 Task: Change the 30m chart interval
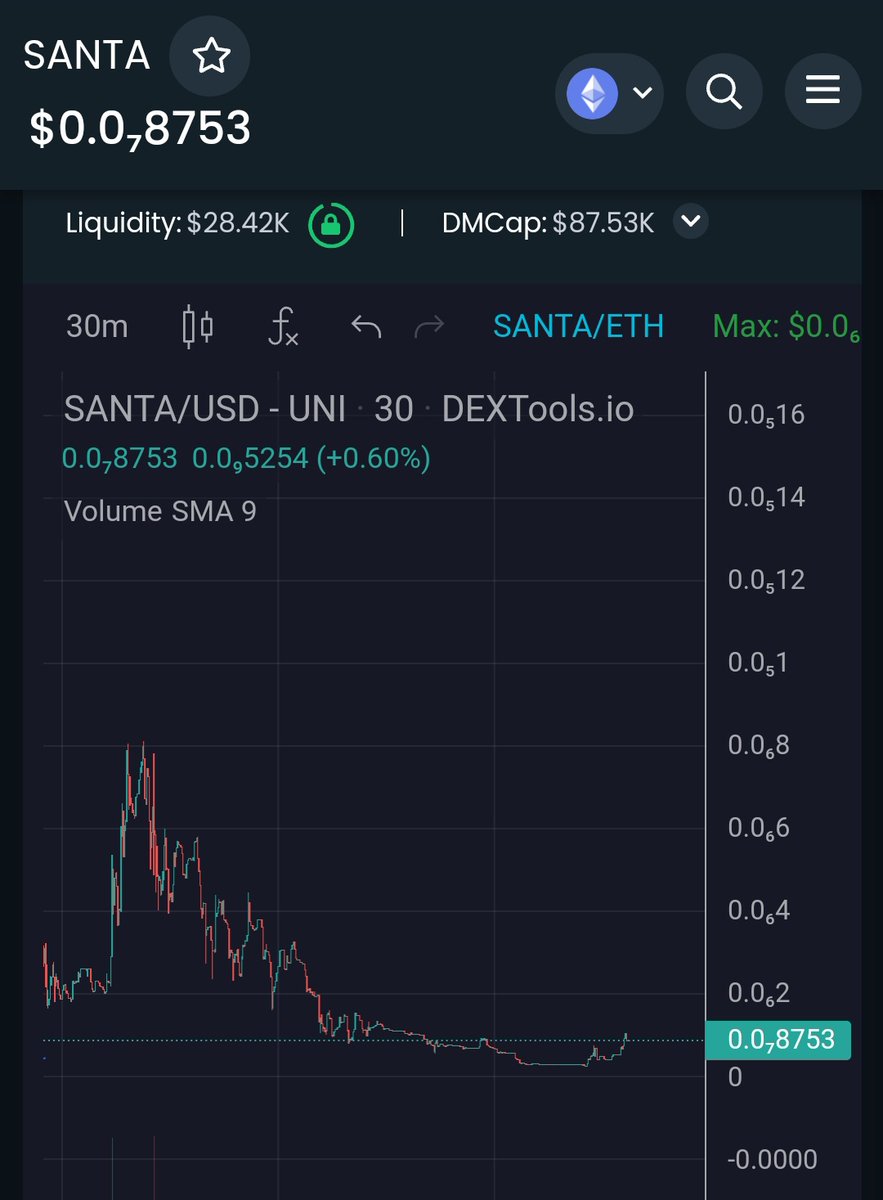[97, 326]
